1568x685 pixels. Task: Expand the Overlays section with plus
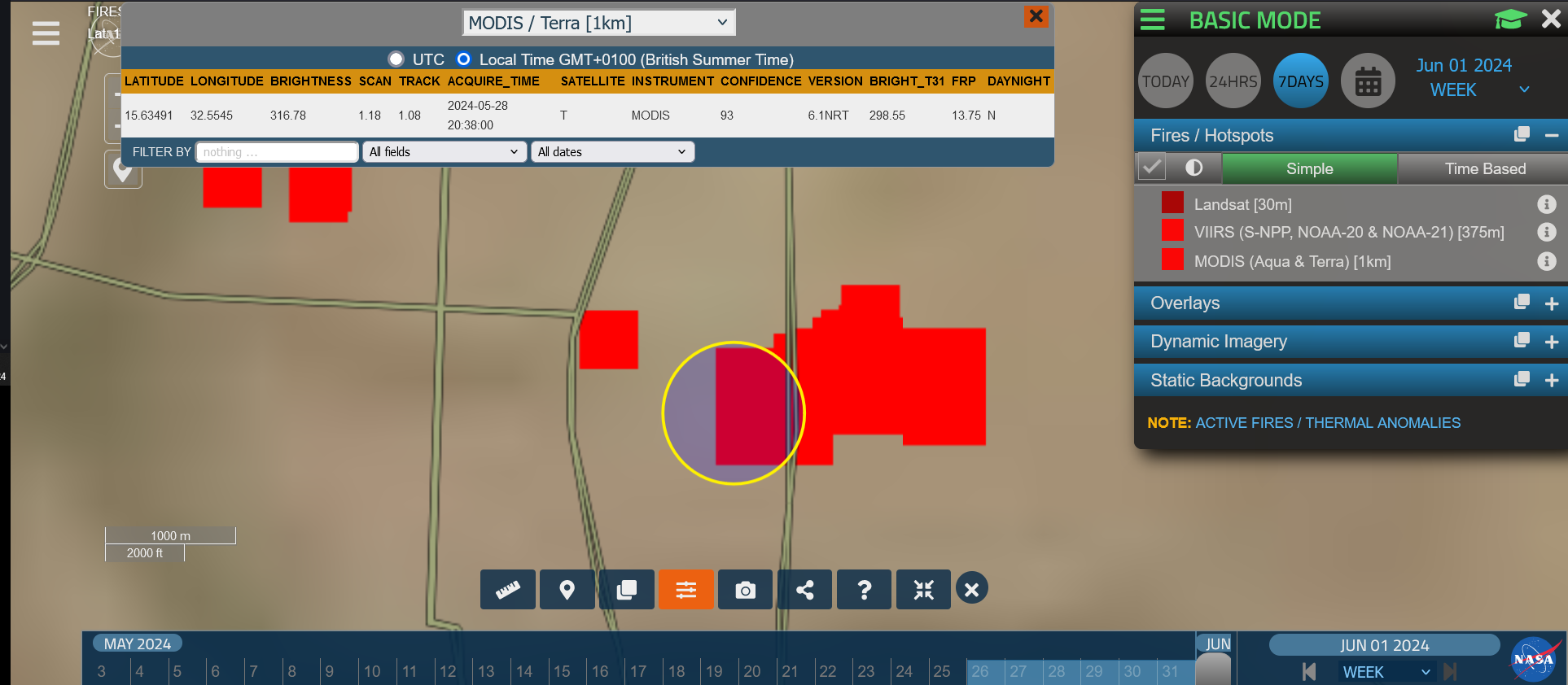point(1552,303)
